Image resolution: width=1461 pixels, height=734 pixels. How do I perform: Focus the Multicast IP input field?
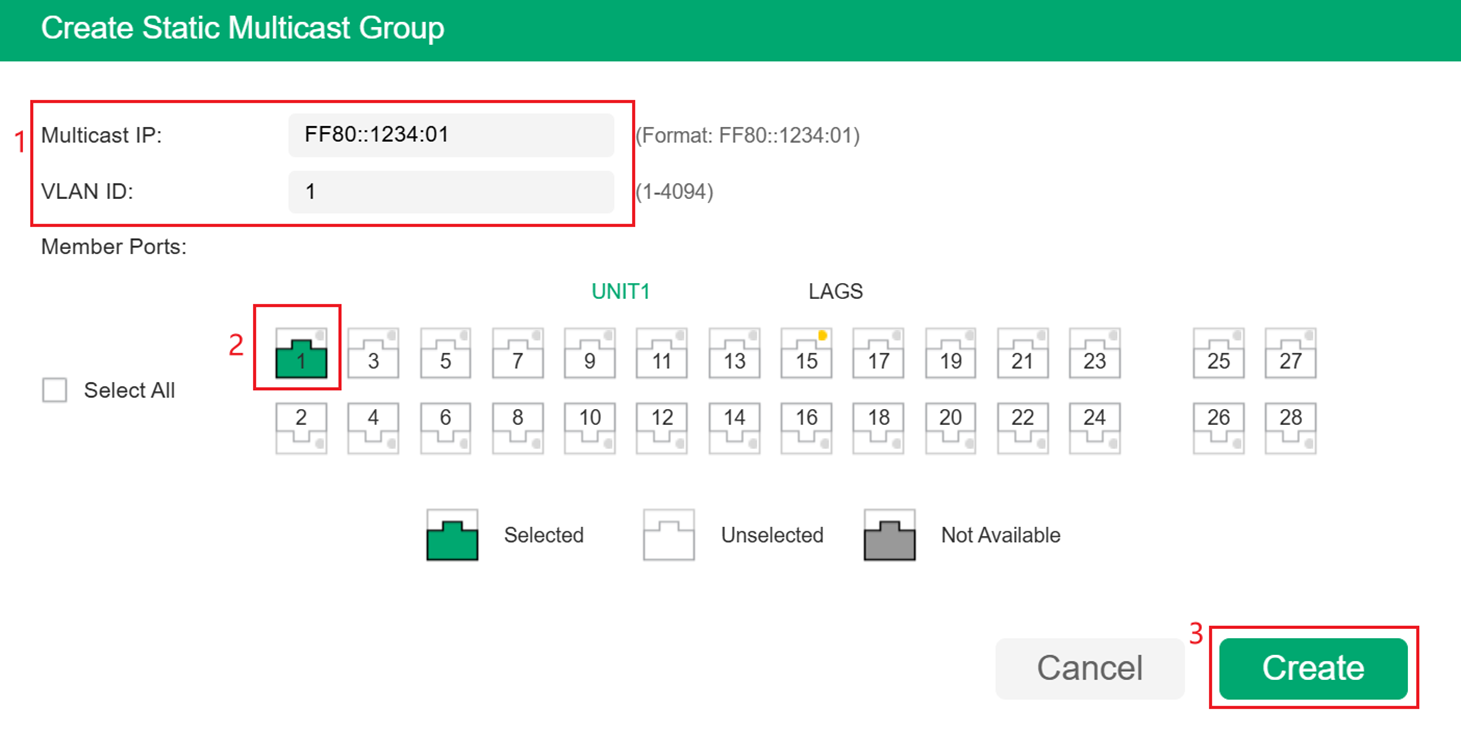click(451, 135)
